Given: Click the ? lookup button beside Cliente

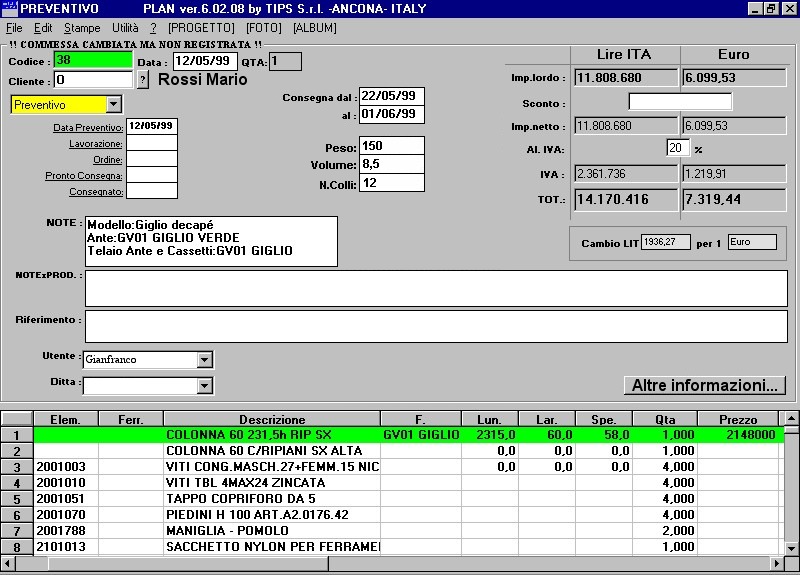Looking at the screenshot, I should (143, 80).
